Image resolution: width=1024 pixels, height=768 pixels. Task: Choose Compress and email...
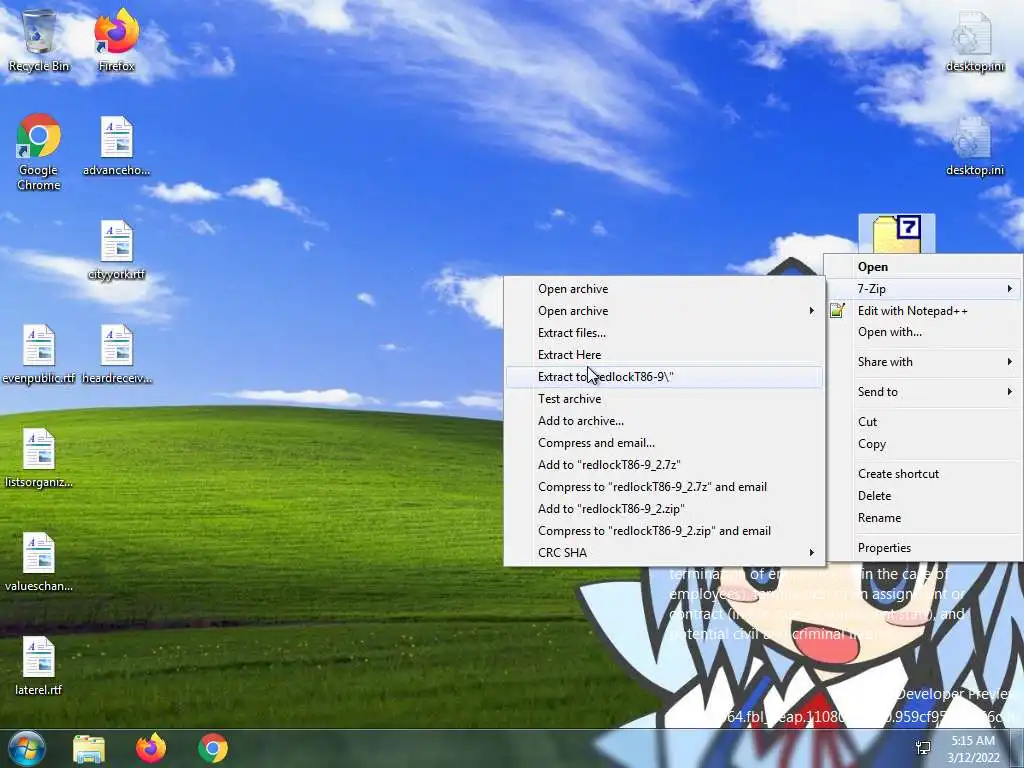pos(664,443)
